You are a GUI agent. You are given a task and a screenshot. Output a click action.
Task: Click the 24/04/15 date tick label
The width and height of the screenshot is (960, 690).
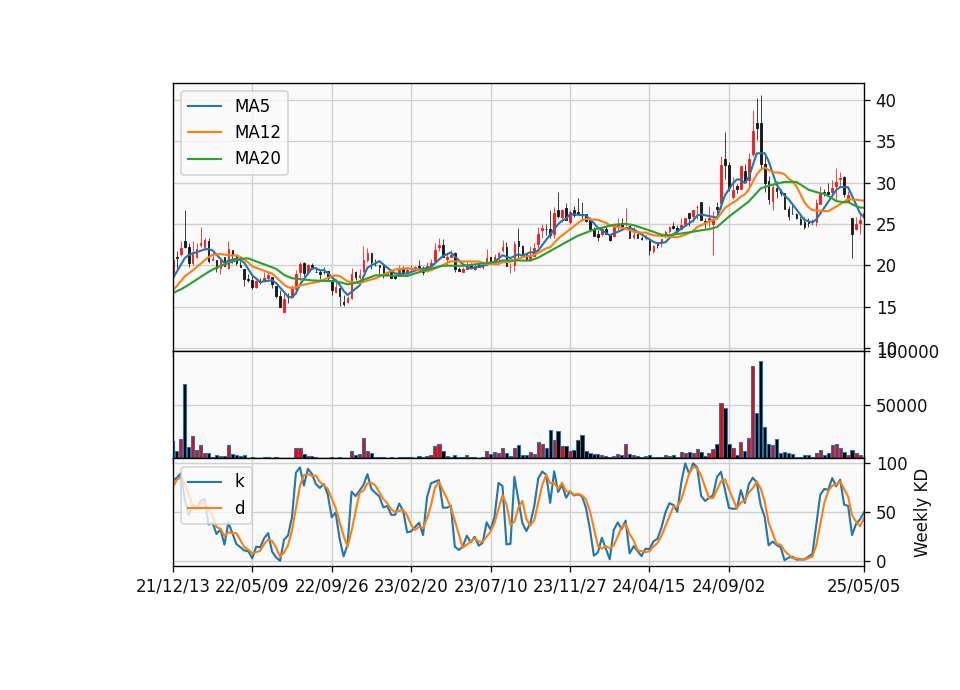[649, 586]
